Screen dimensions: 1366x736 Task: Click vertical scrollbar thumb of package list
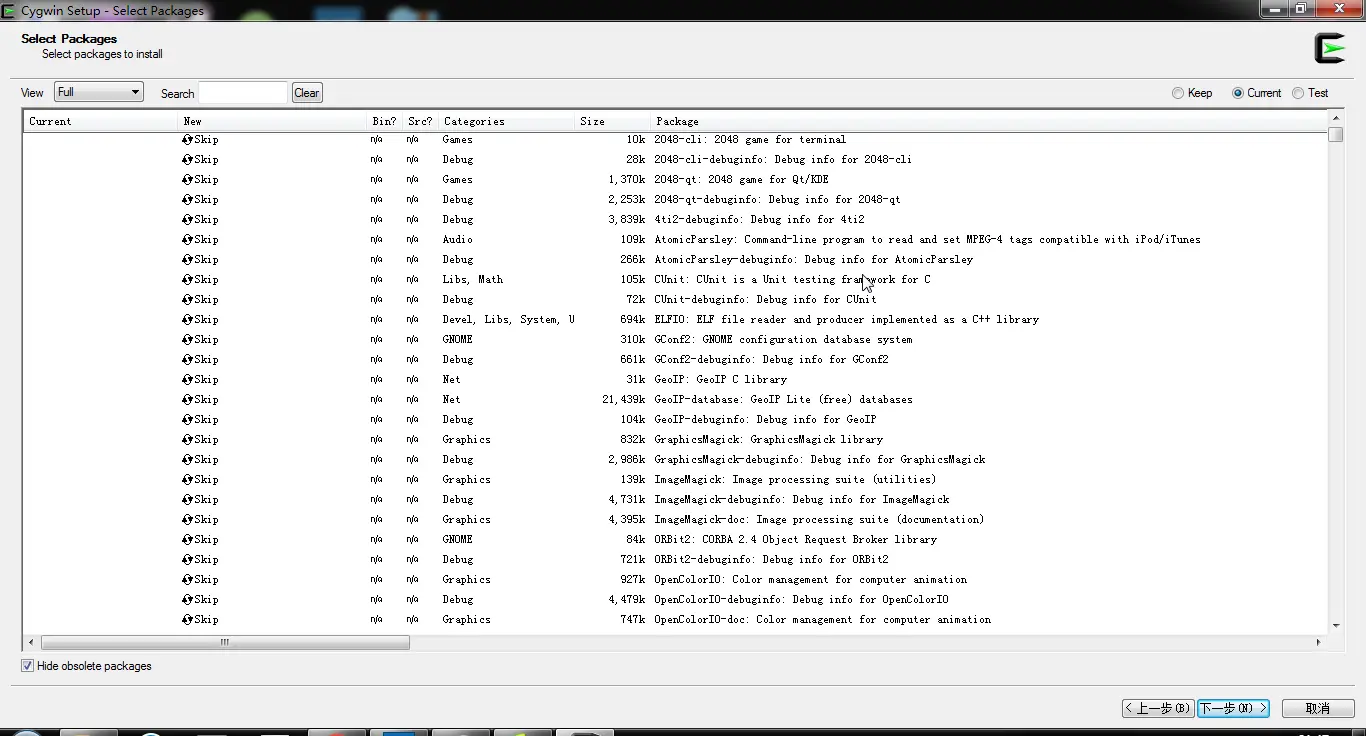[1335, 135]
